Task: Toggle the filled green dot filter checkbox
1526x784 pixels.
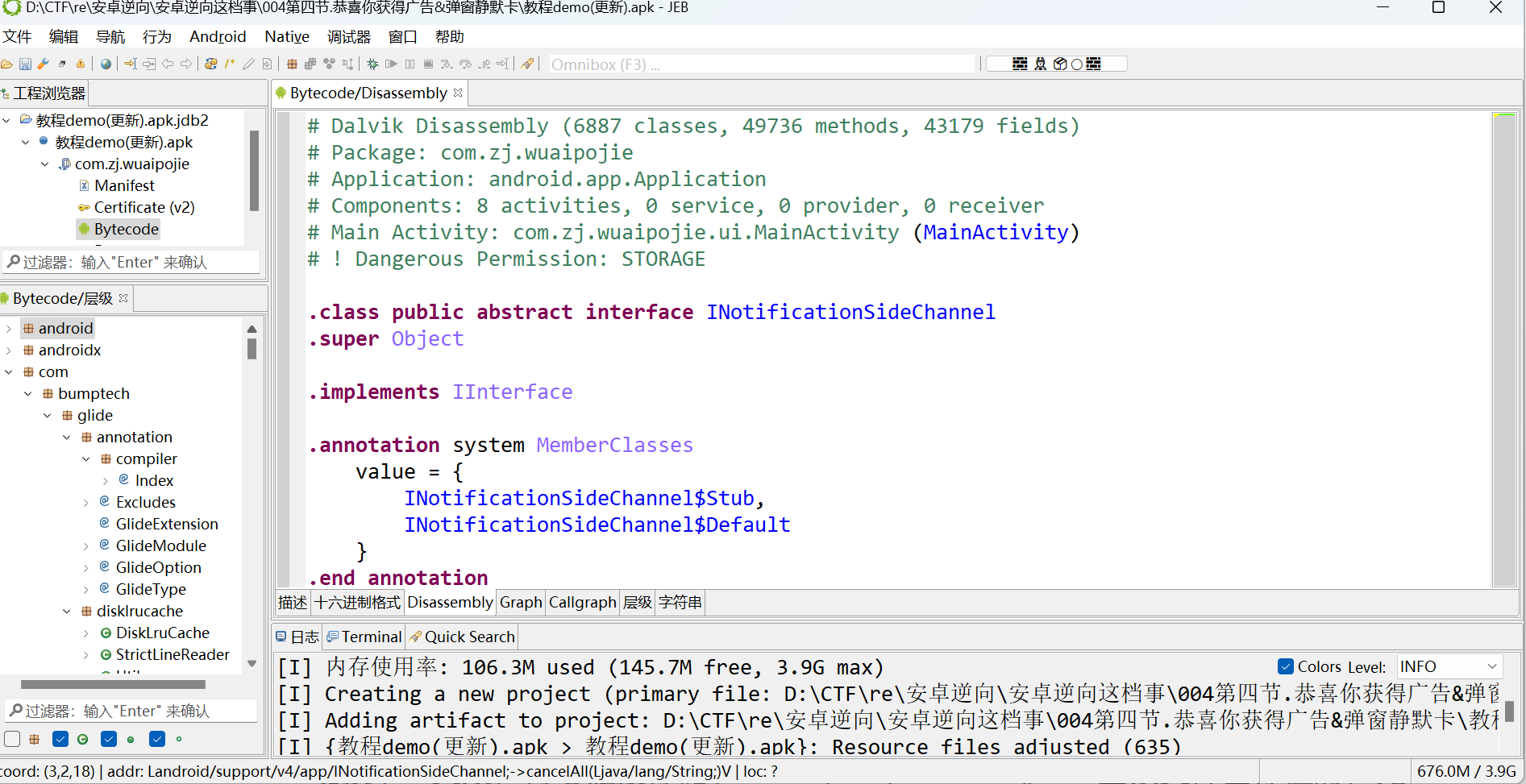Action: pyautogui.click(x=109, y=739)
